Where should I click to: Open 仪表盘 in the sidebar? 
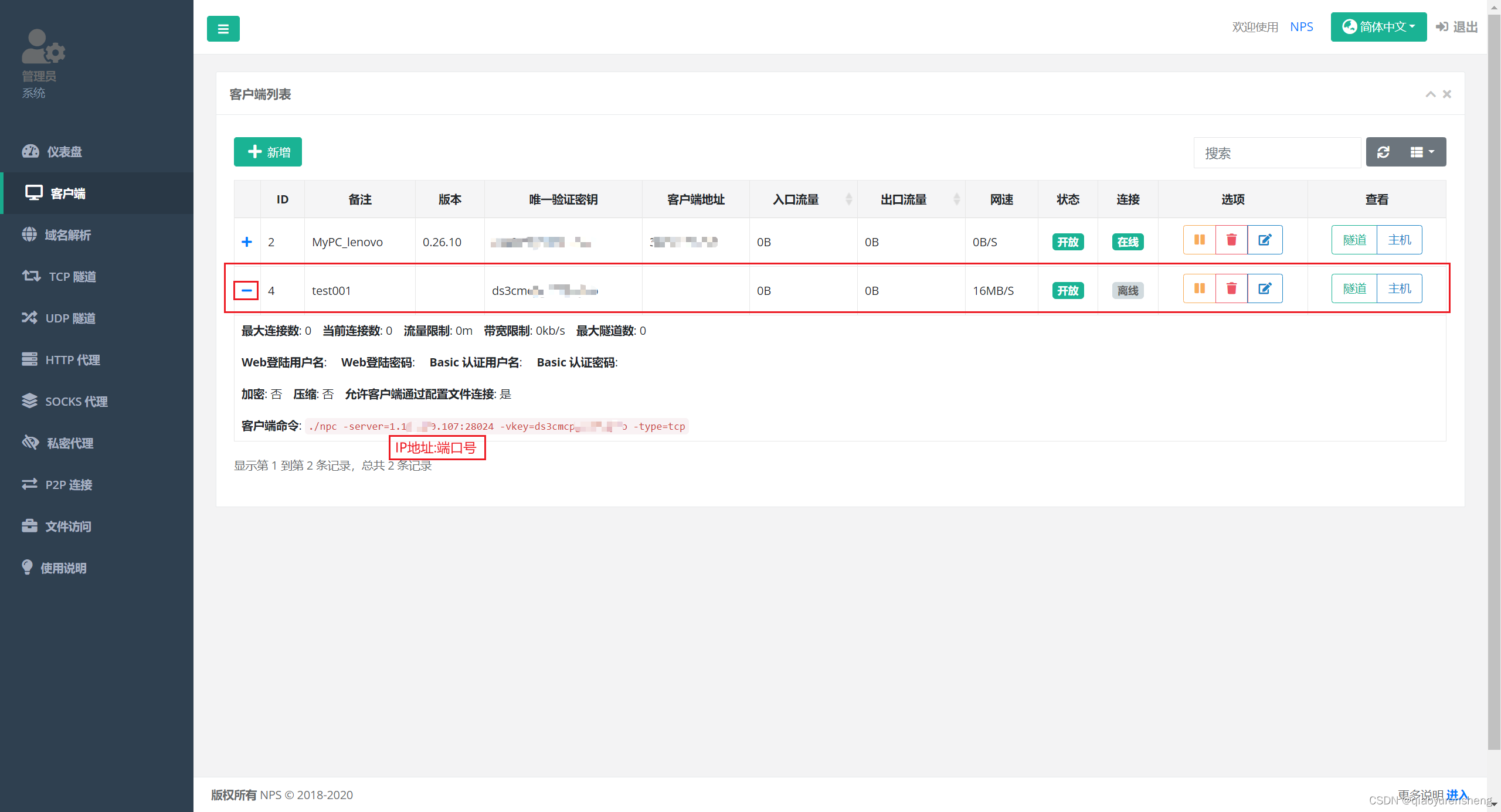tap(64, 152)
